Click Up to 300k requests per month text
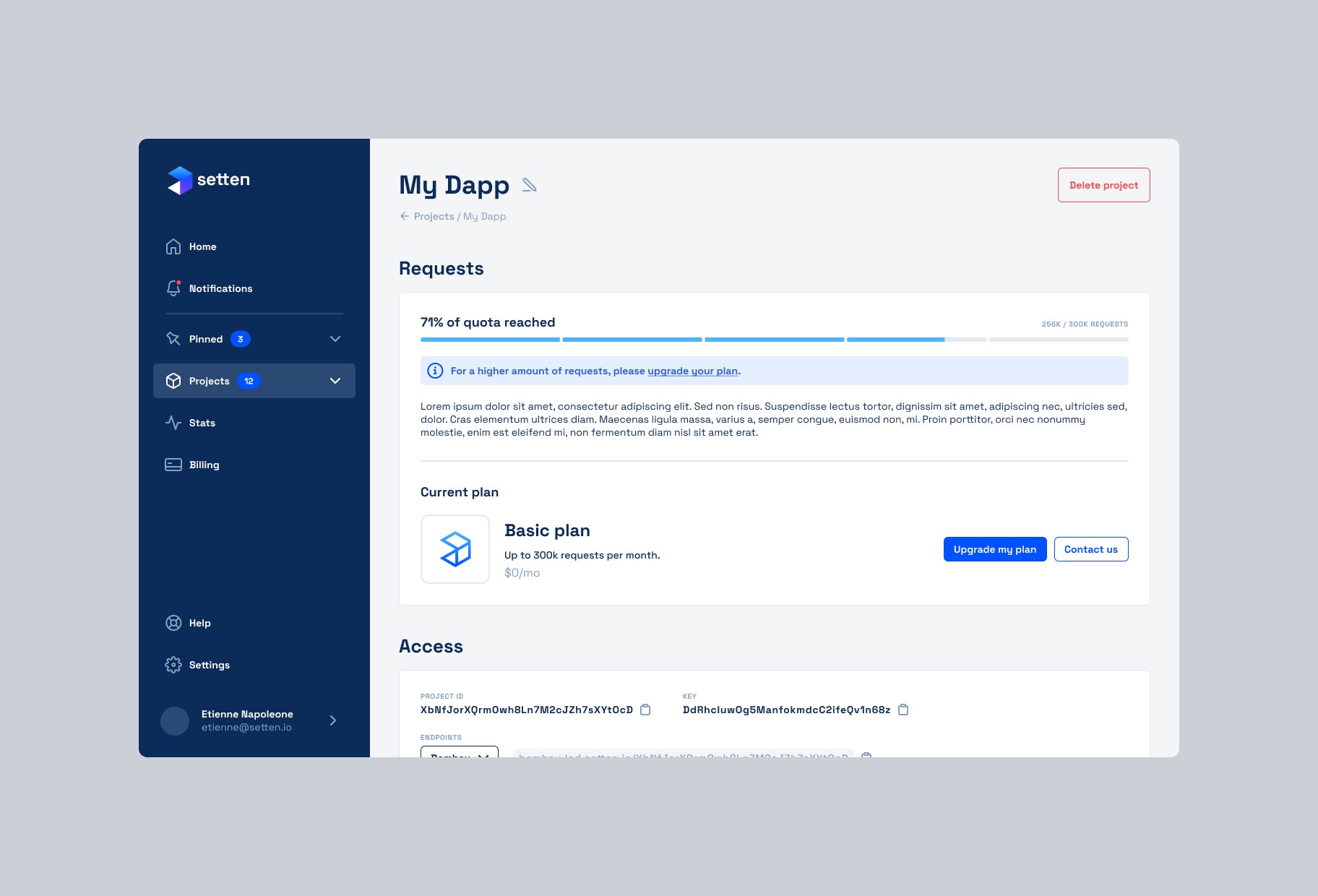This screenshot has height=896, width=1318. 582,555
